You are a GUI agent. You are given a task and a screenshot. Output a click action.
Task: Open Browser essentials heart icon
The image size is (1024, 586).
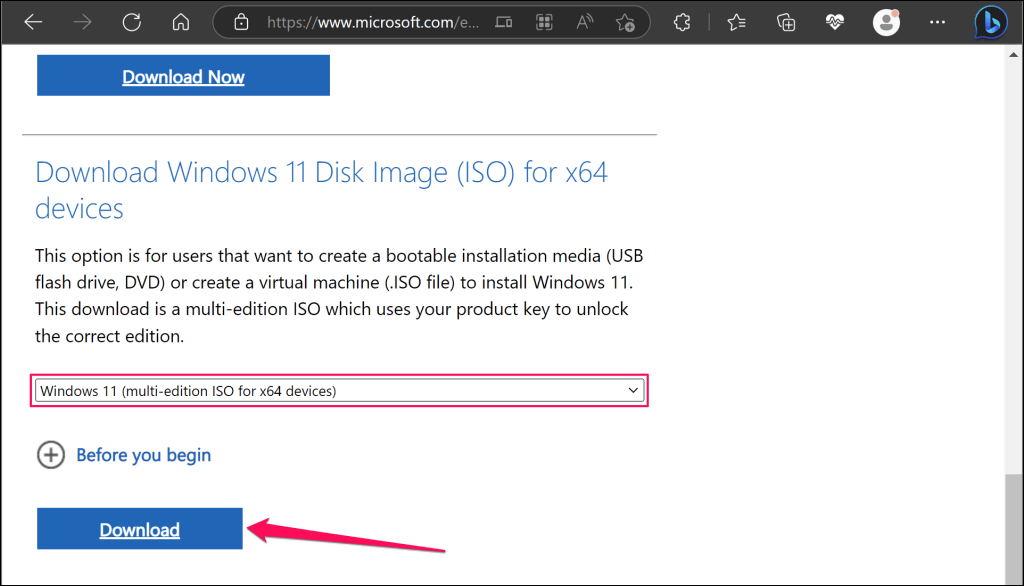pyautogui.click(x=836, y=22)
